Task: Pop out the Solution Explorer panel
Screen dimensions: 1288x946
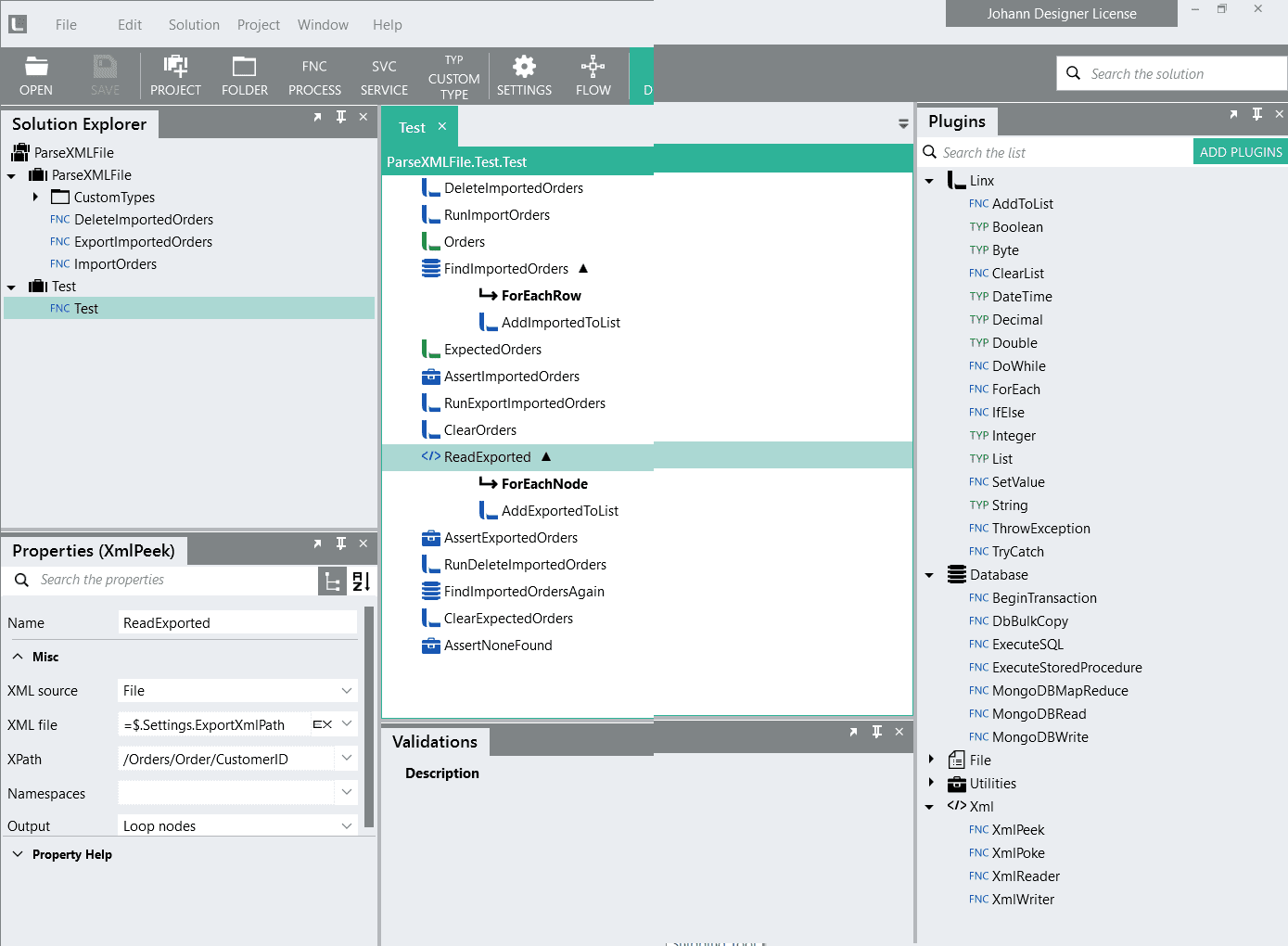Action: click(317, 117)
